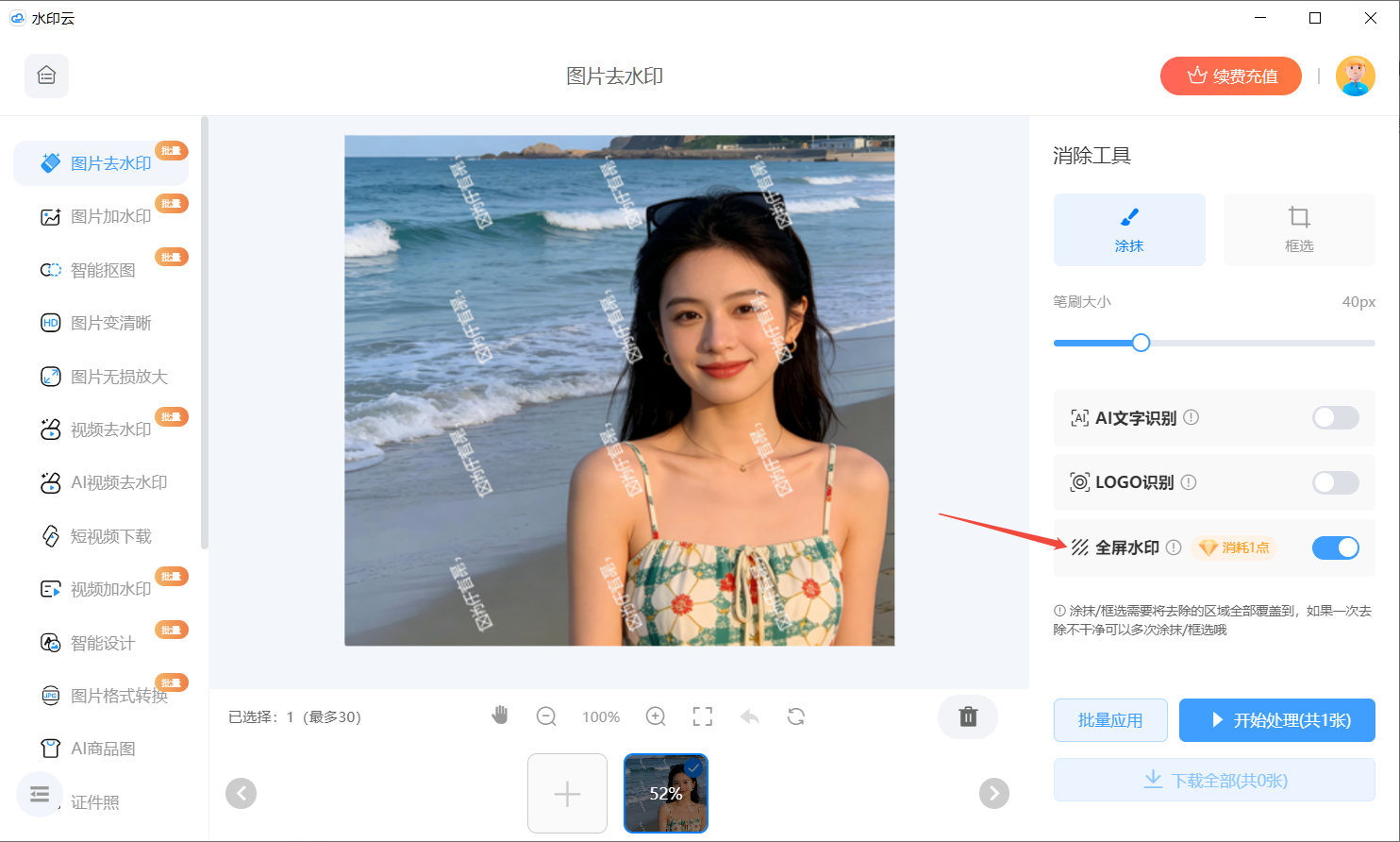Fit the image to the canvas
The image size is (1400, 842).
[x=702, y=716]
